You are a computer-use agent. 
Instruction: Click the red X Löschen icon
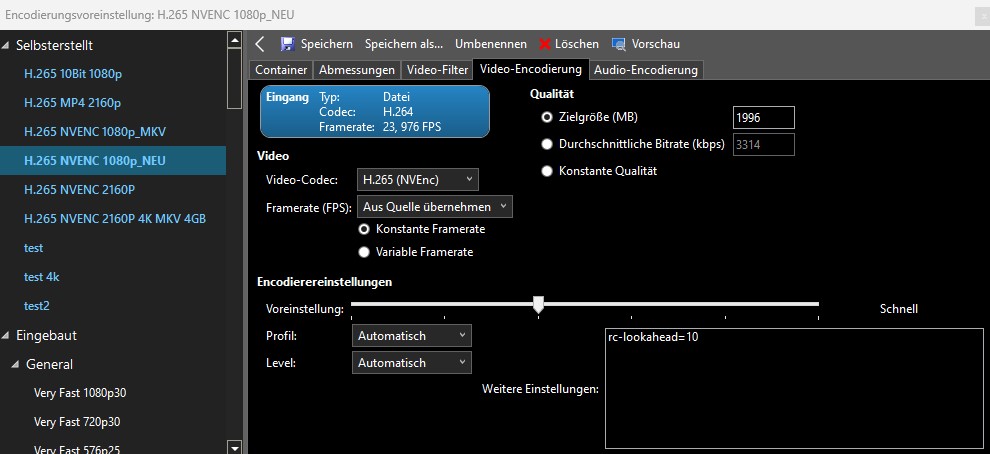(545, 44)
